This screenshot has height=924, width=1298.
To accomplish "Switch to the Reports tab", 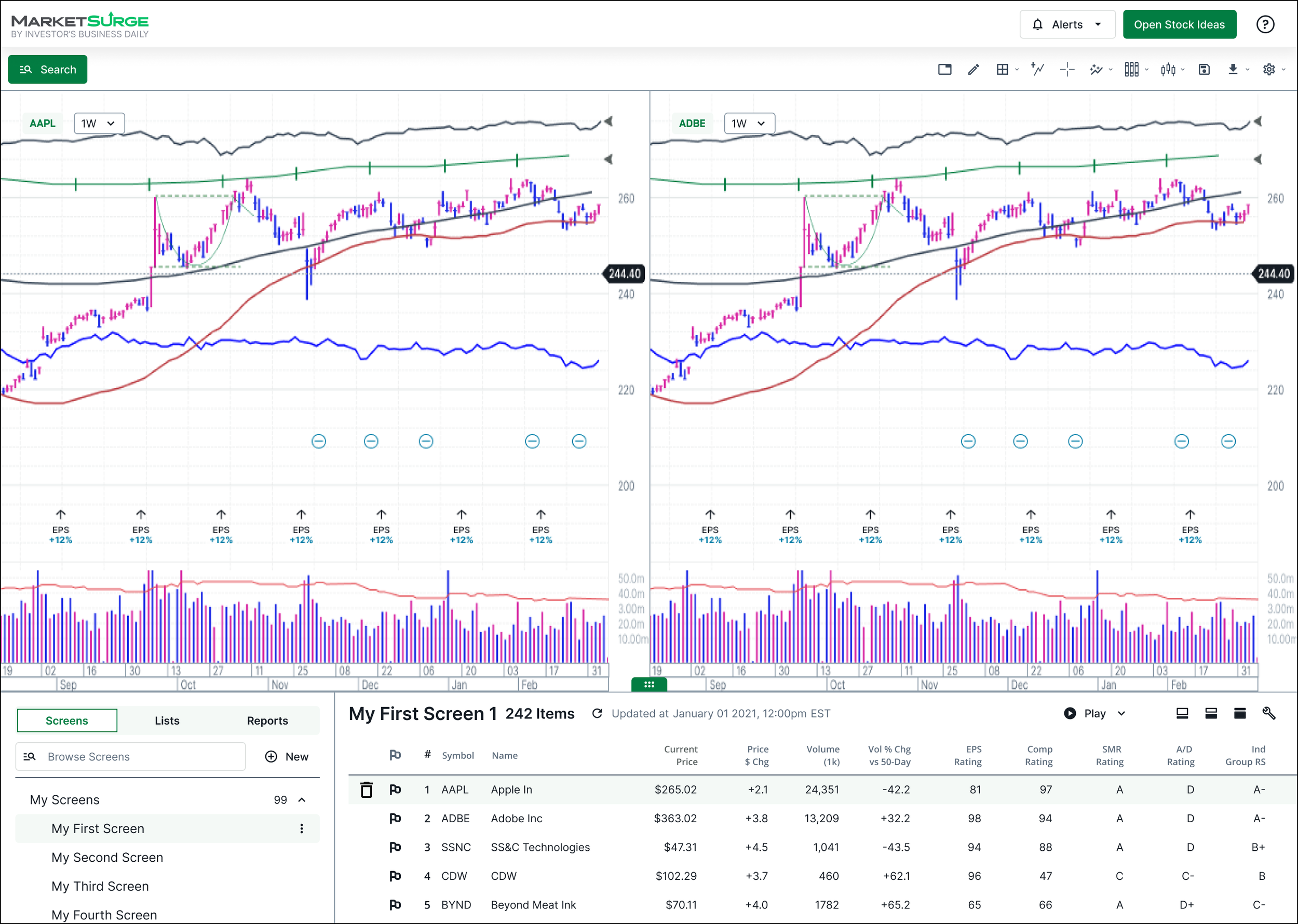I will point(267,721).
